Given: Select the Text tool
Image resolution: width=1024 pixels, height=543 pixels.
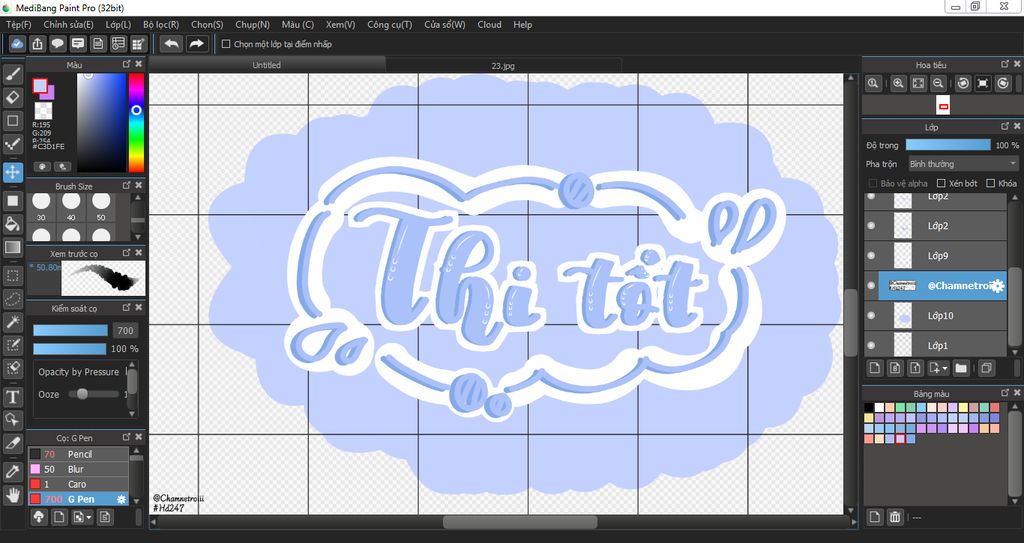Looking at the screenshot, I should 12,397.
